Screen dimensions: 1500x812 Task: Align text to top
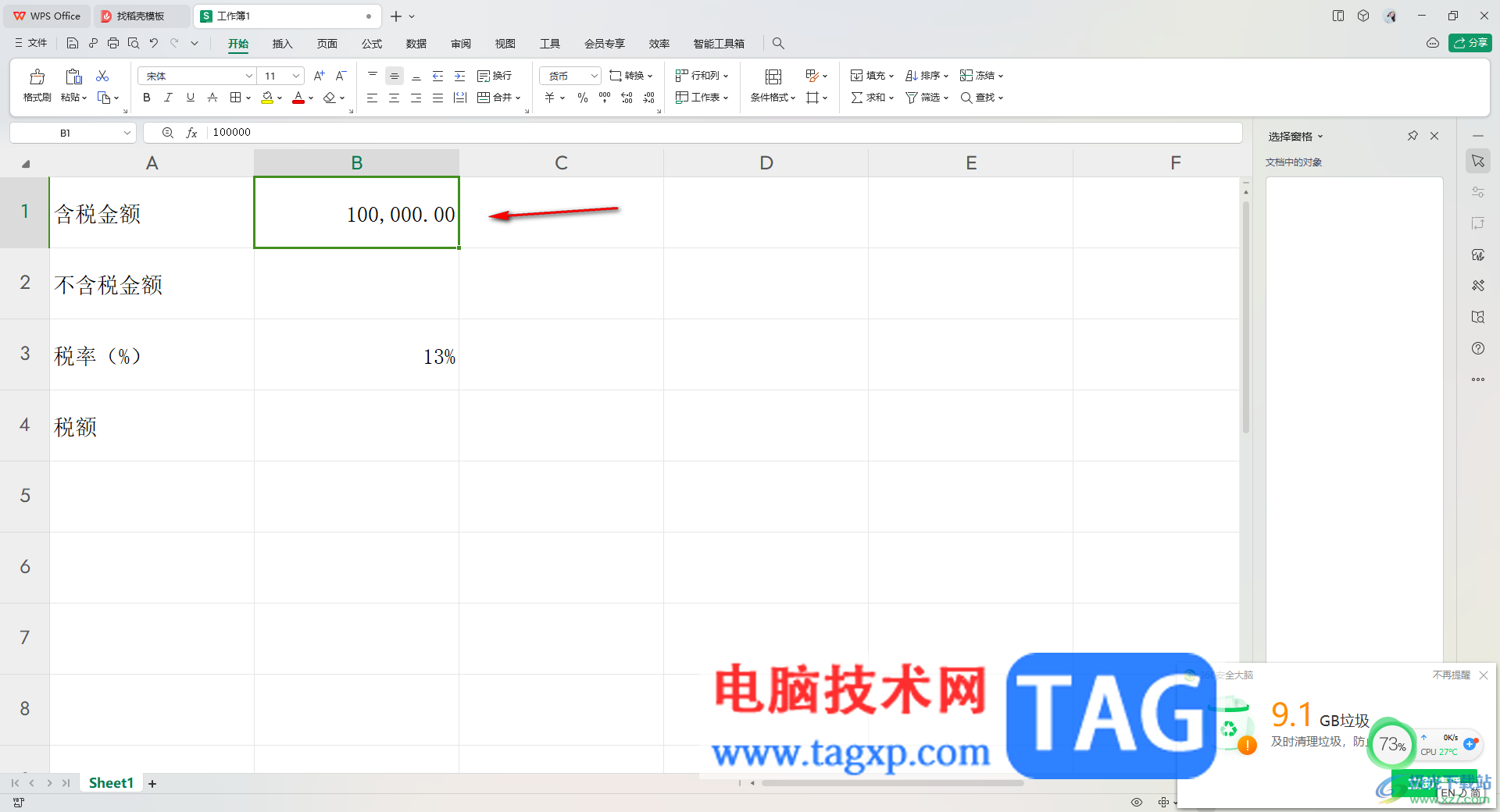(373, 76)
